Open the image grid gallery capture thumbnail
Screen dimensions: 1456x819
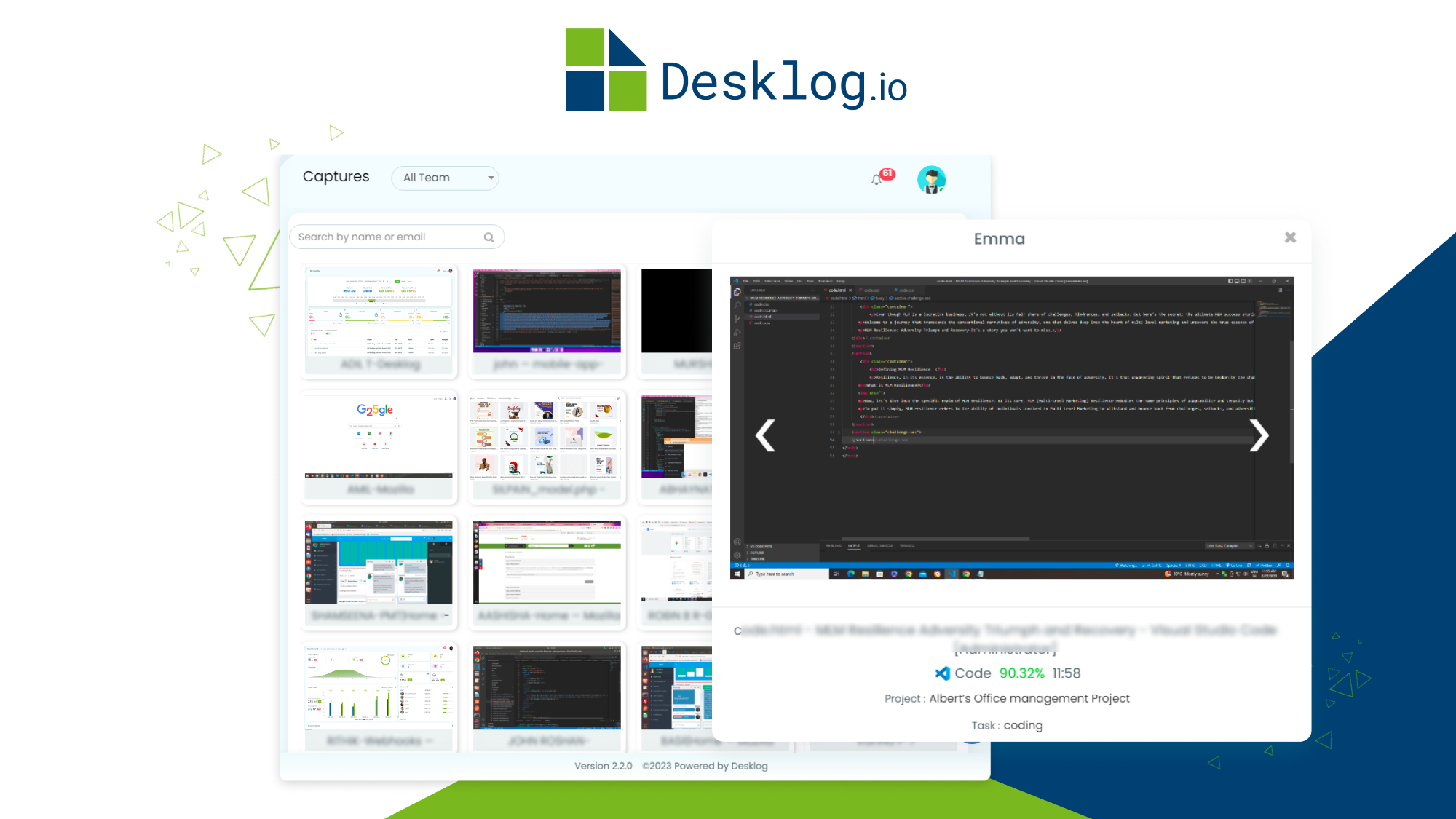(x=547, y=437)
